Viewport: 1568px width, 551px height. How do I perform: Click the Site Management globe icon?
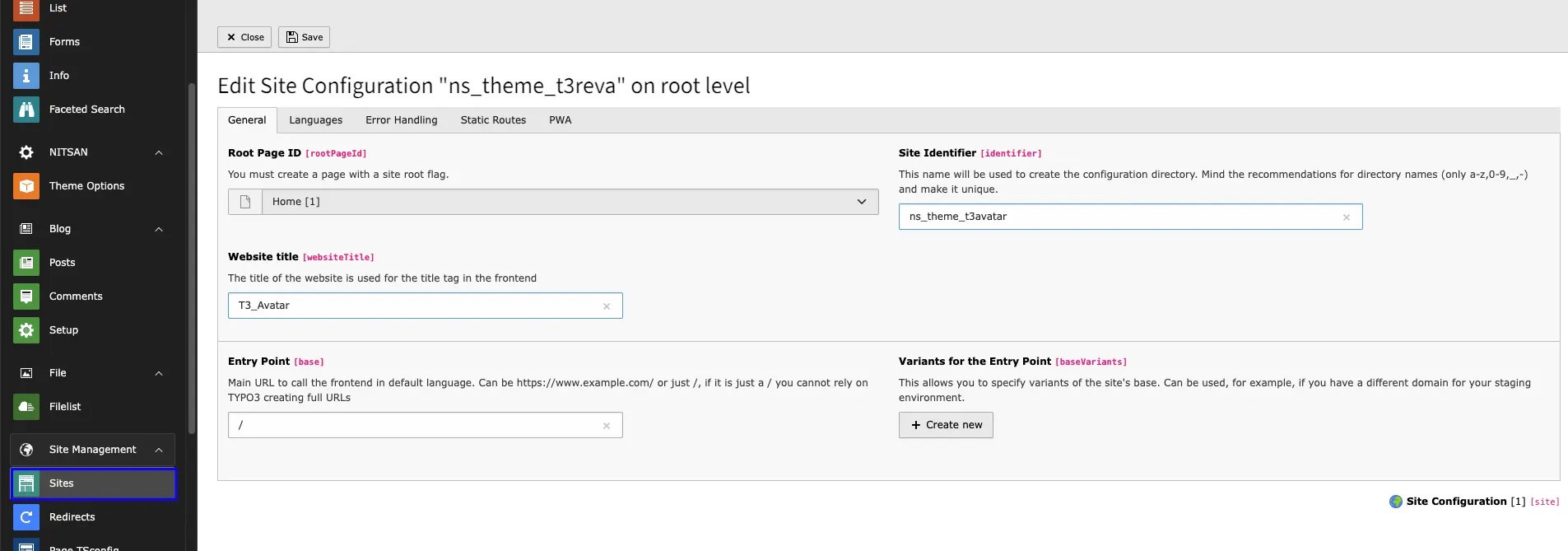coord(26,450)
